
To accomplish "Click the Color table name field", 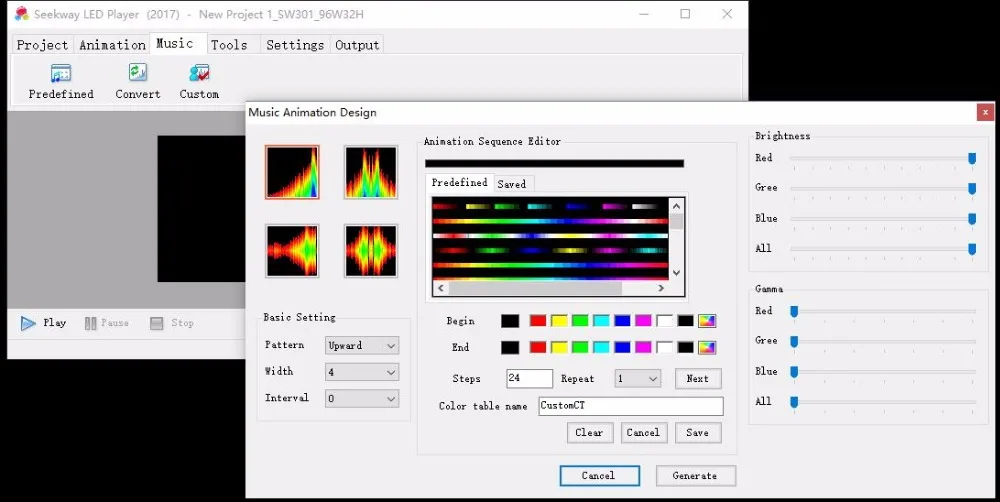I will (x=631, y=406).
